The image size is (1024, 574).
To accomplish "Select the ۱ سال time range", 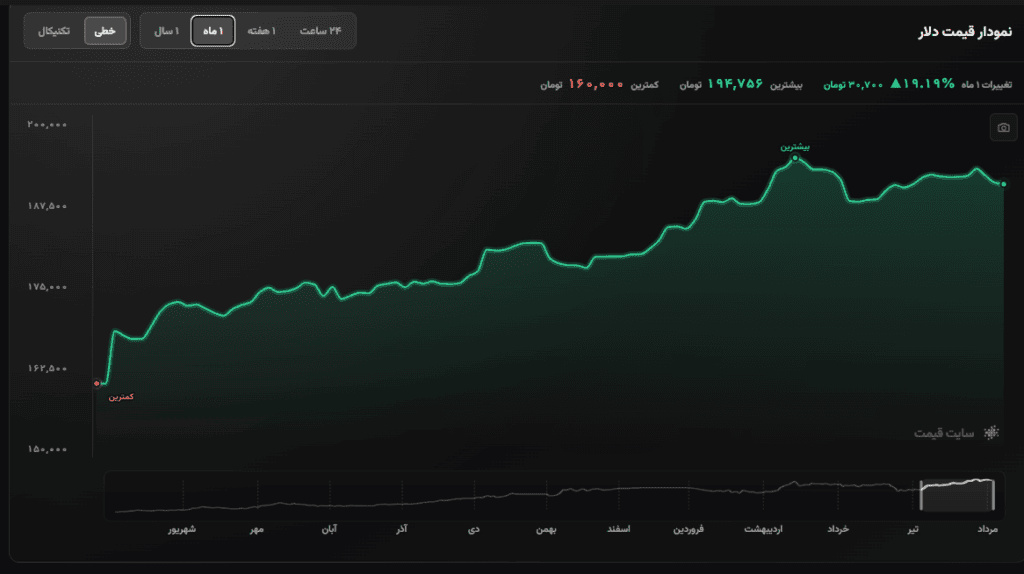I will [166, 31].
